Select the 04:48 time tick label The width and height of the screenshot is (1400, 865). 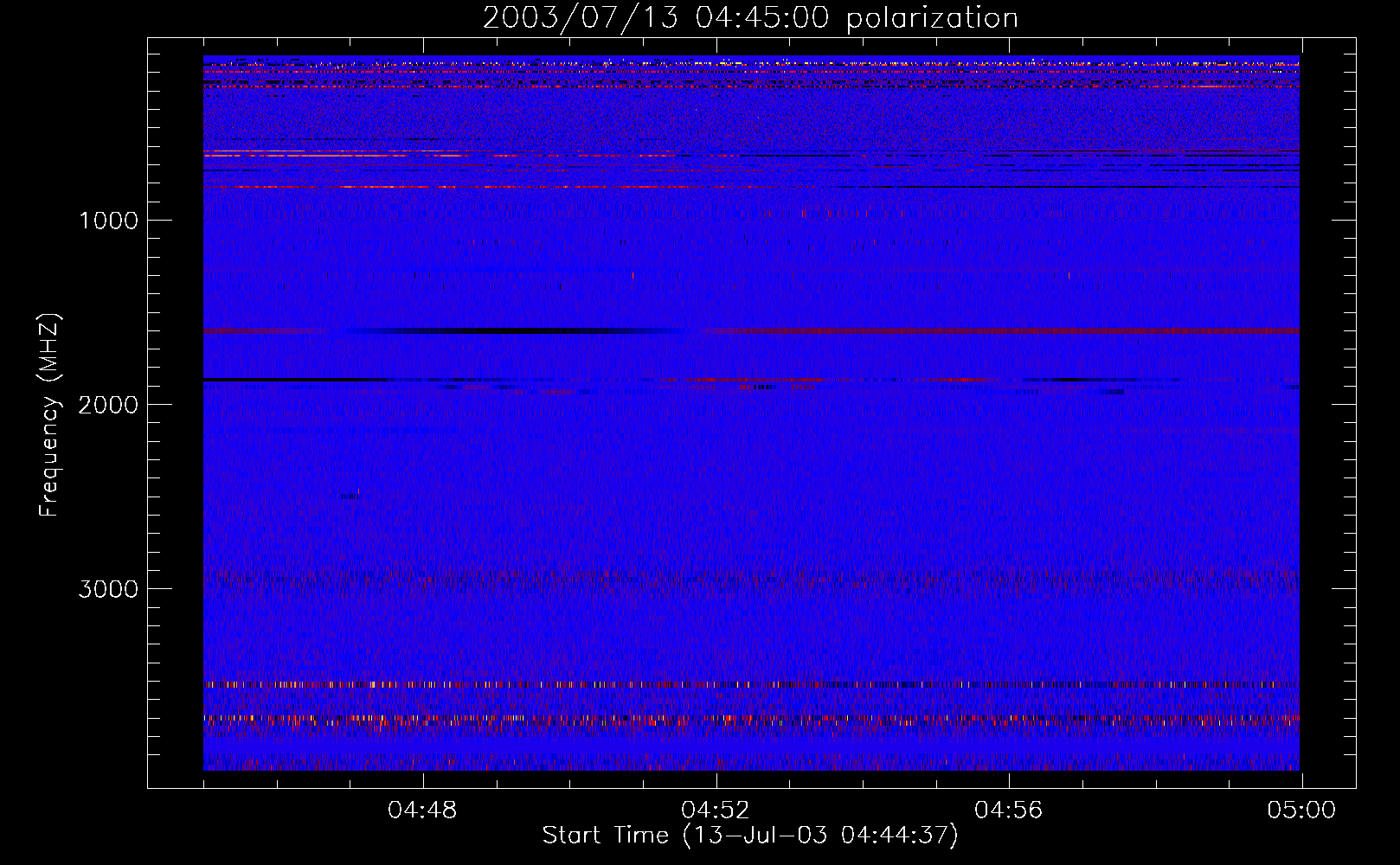(422, 811)
